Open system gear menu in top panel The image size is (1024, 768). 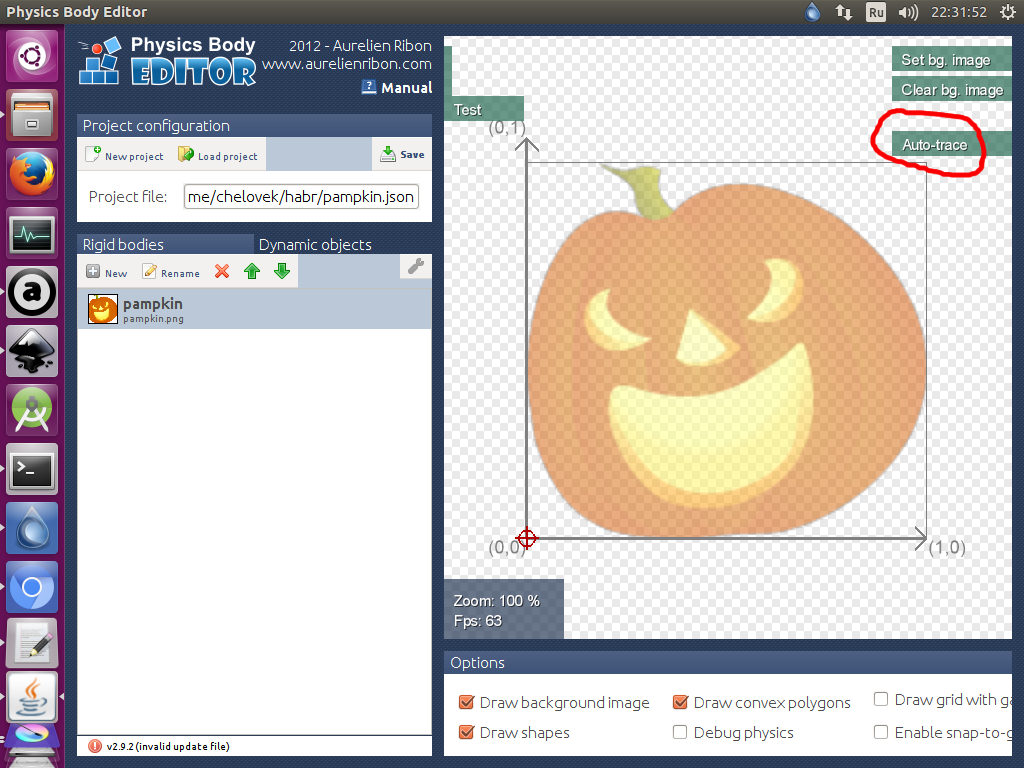[x=1008, y=12]
